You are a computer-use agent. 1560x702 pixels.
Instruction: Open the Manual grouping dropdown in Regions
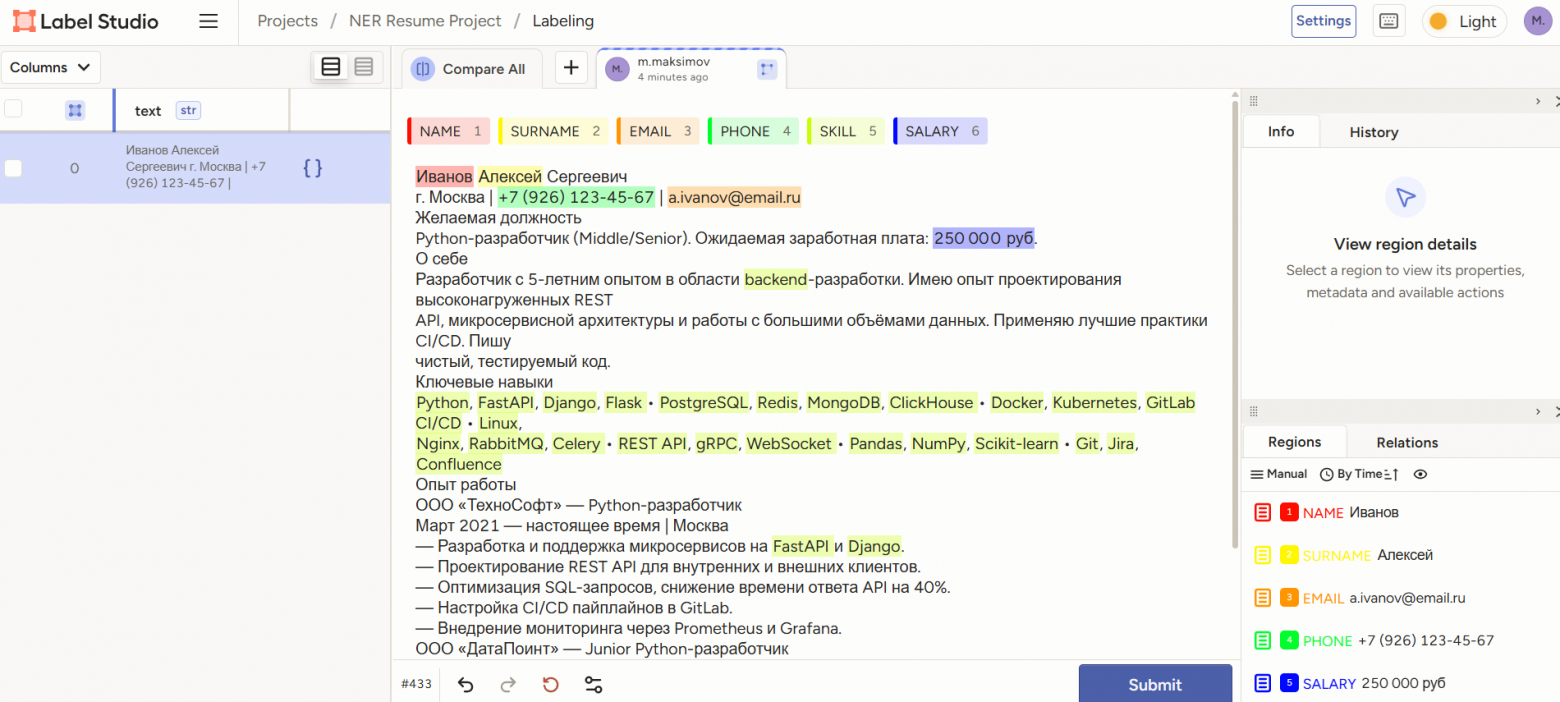point(1278,473)
